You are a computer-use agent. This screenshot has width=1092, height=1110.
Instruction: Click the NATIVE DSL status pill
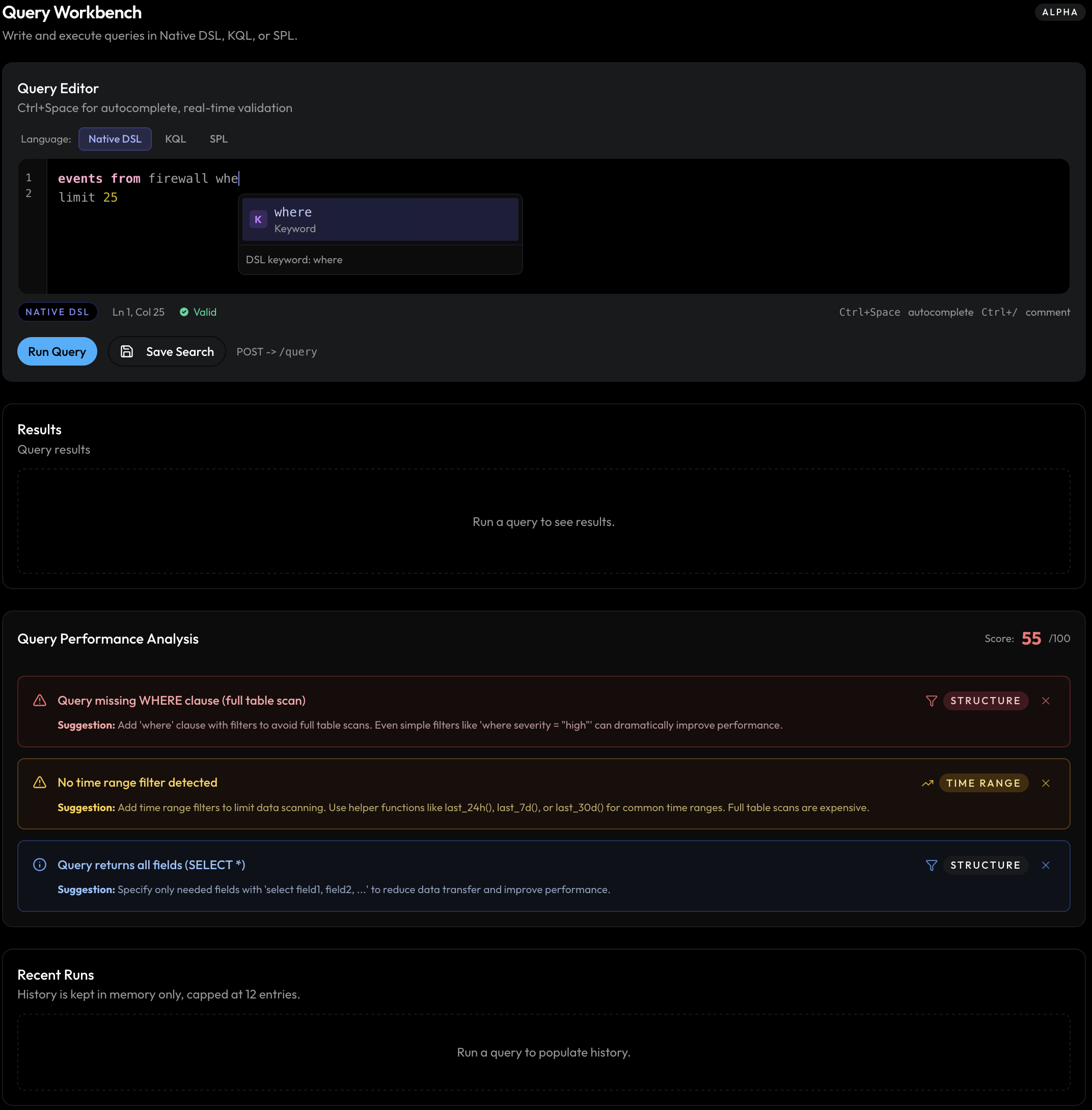pyautogui.click(x=58, y=312)
